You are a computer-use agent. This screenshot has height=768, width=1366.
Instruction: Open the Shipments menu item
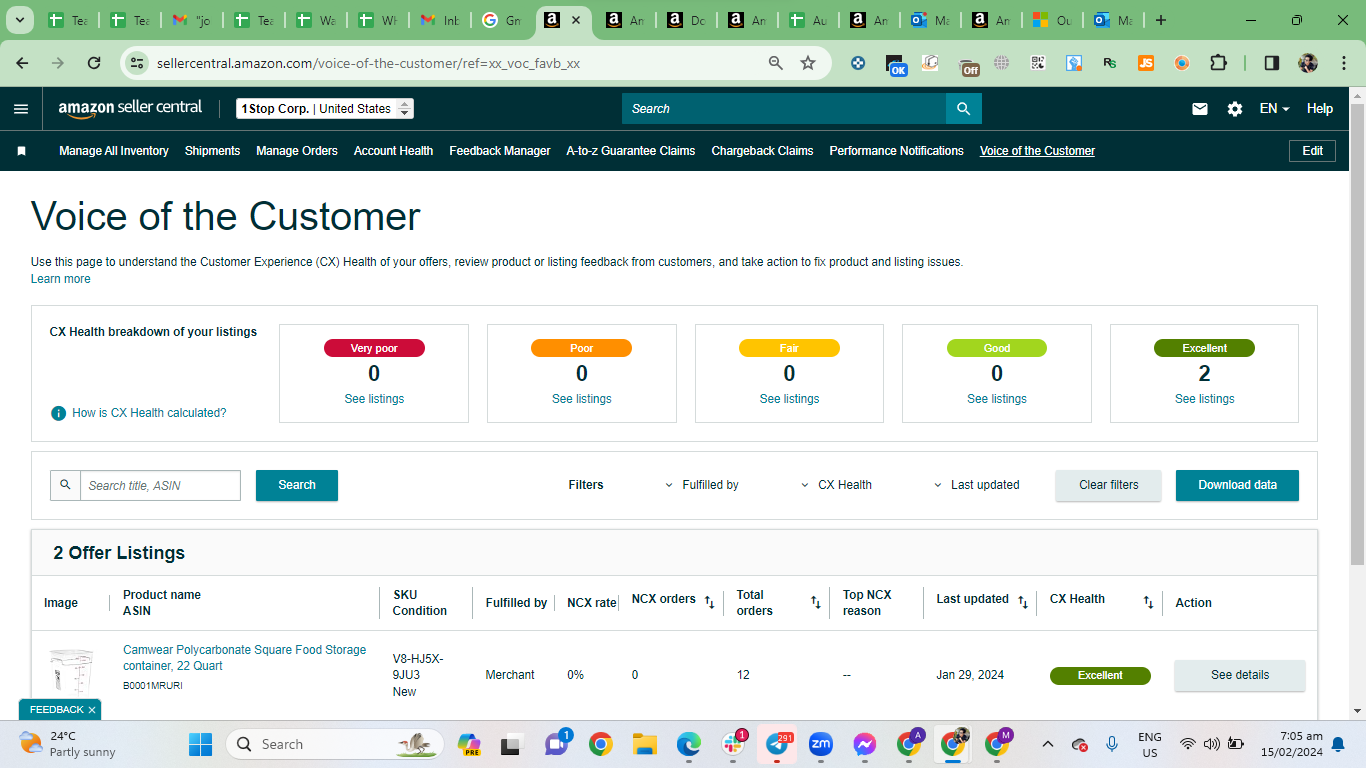point(212,151)
